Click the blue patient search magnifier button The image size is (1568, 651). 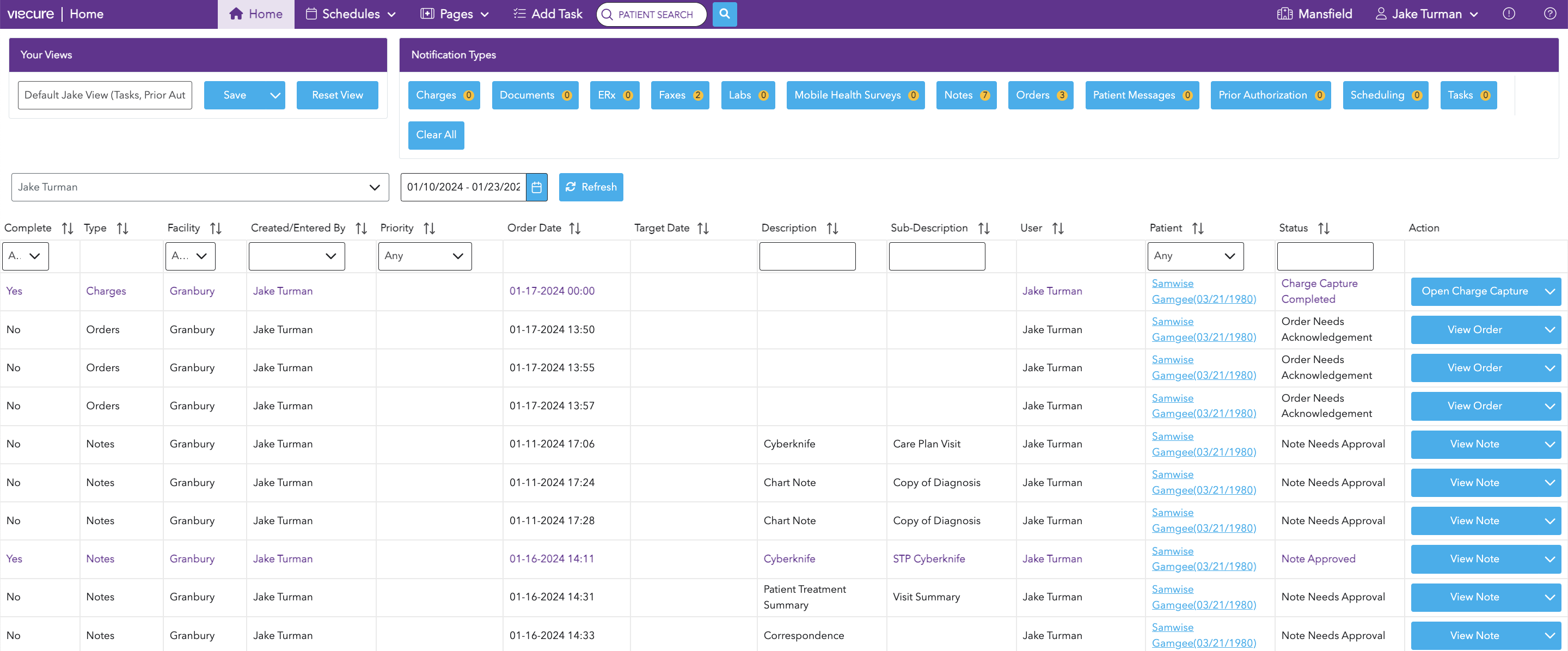point(724,14)
